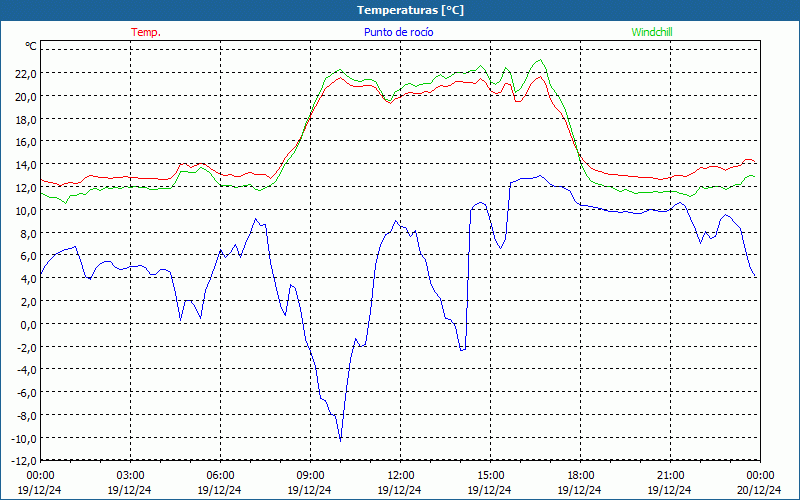The image size is (800, 500).
Task: Click the 8,0 y-axis value
Action: (x=28, y=233)
